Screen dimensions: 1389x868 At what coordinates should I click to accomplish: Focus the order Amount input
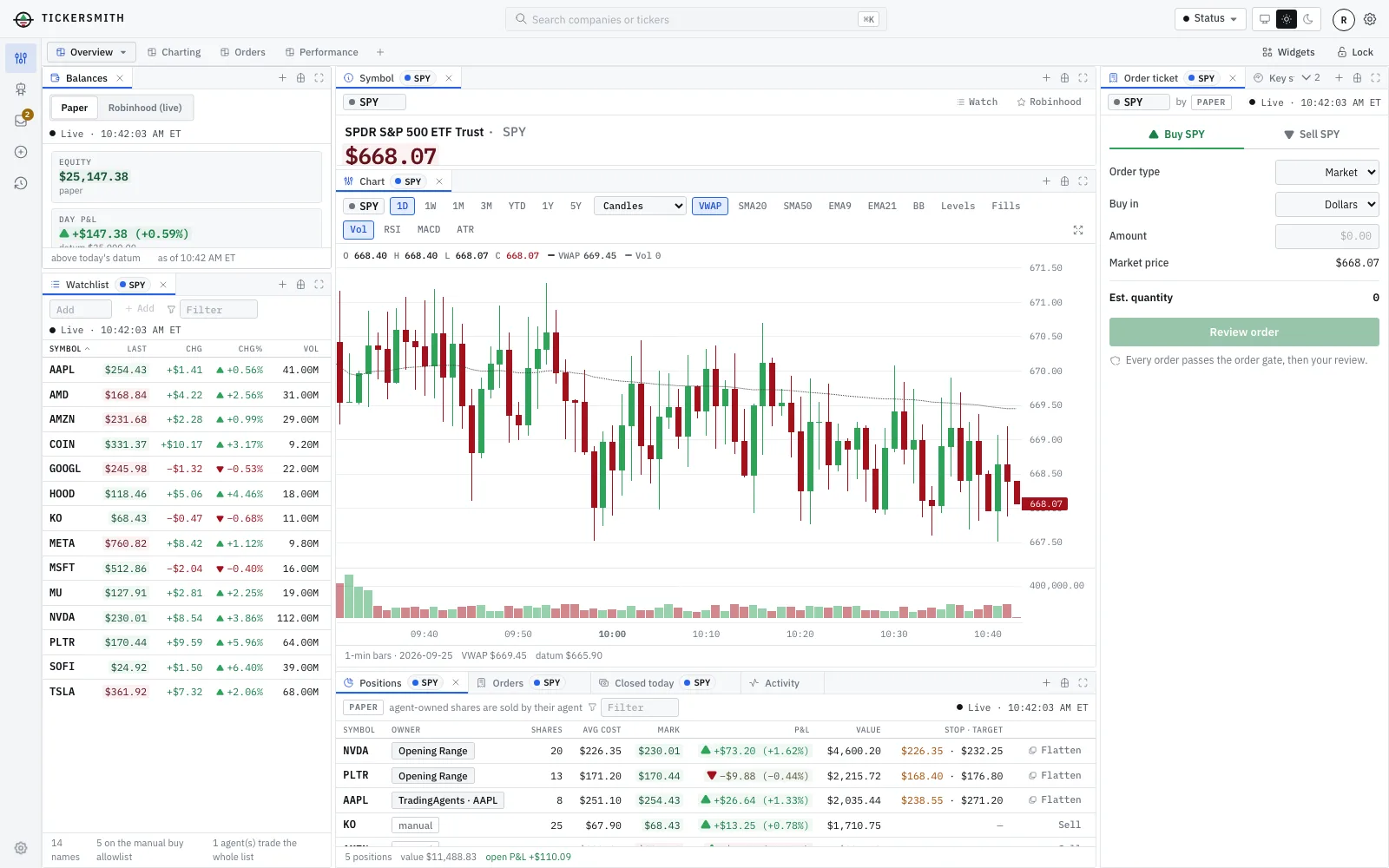pyautogui.click(x=1326, y=236)
